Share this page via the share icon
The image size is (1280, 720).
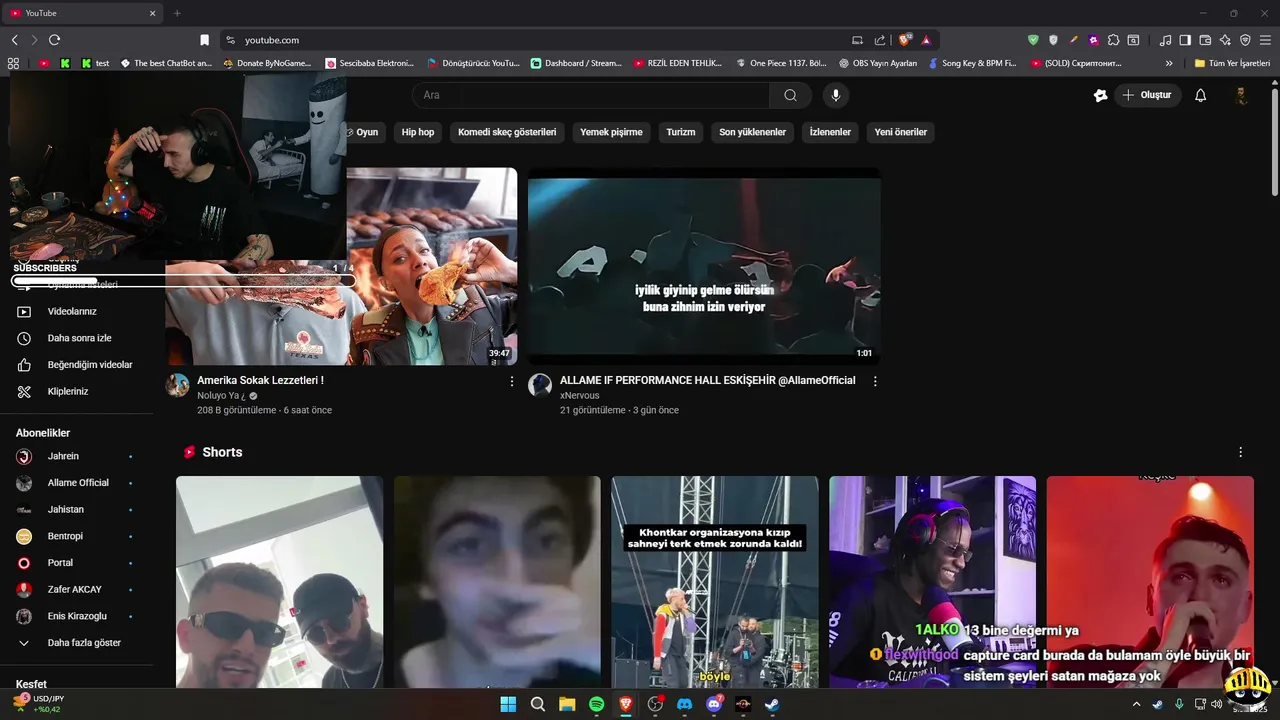click(x=880, y=40)
